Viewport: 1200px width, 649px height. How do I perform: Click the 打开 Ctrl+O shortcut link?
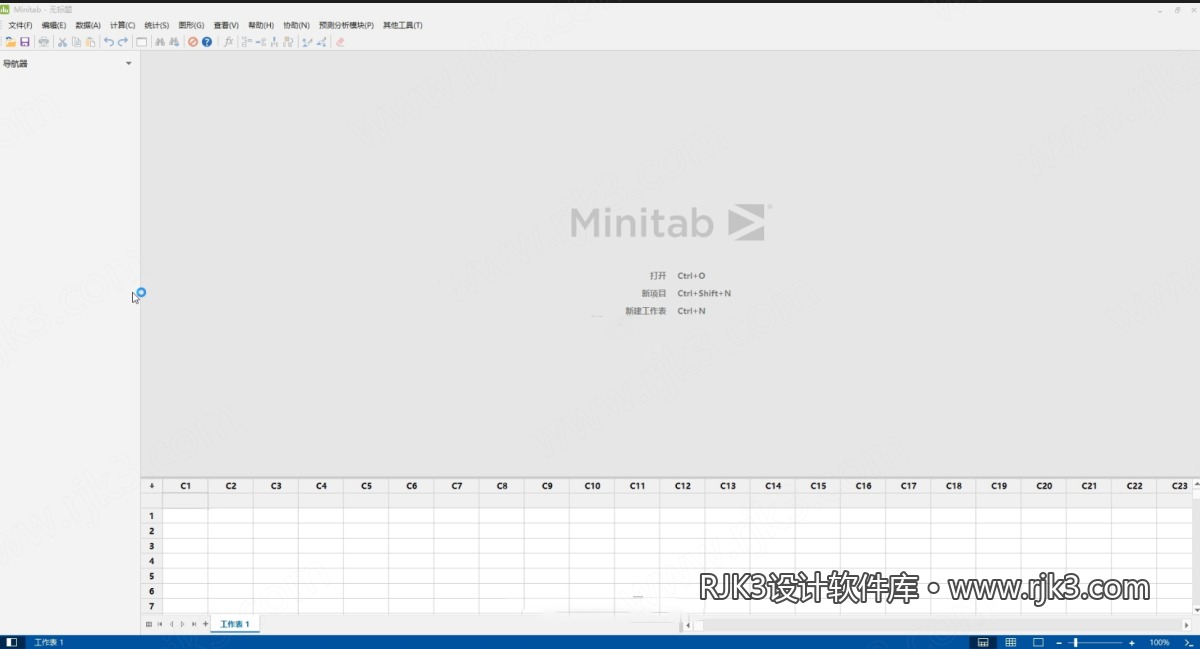tap(677, 275)
